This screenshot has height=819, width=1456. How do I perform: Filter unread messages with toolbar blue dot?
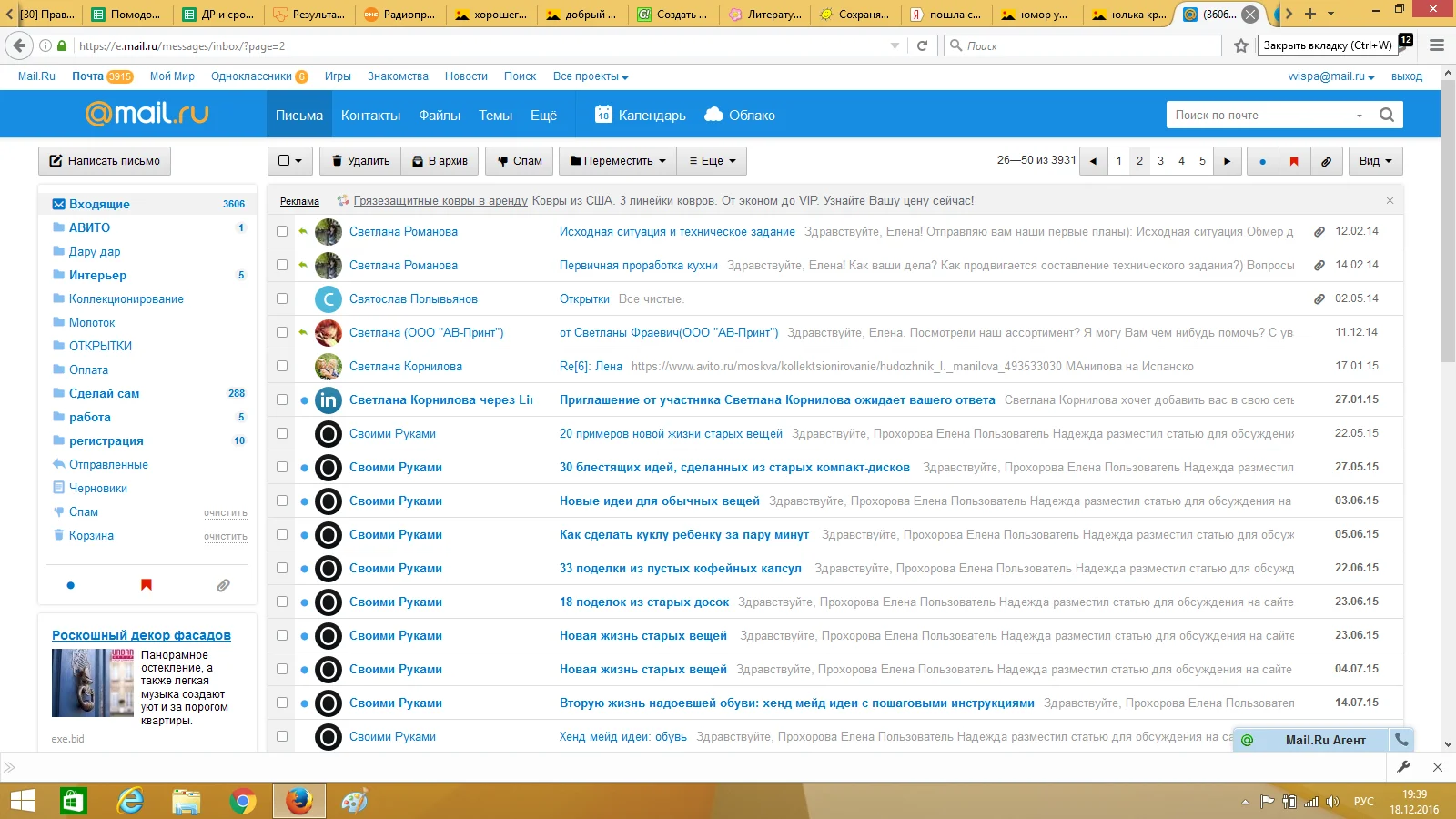coord(1262,161)
